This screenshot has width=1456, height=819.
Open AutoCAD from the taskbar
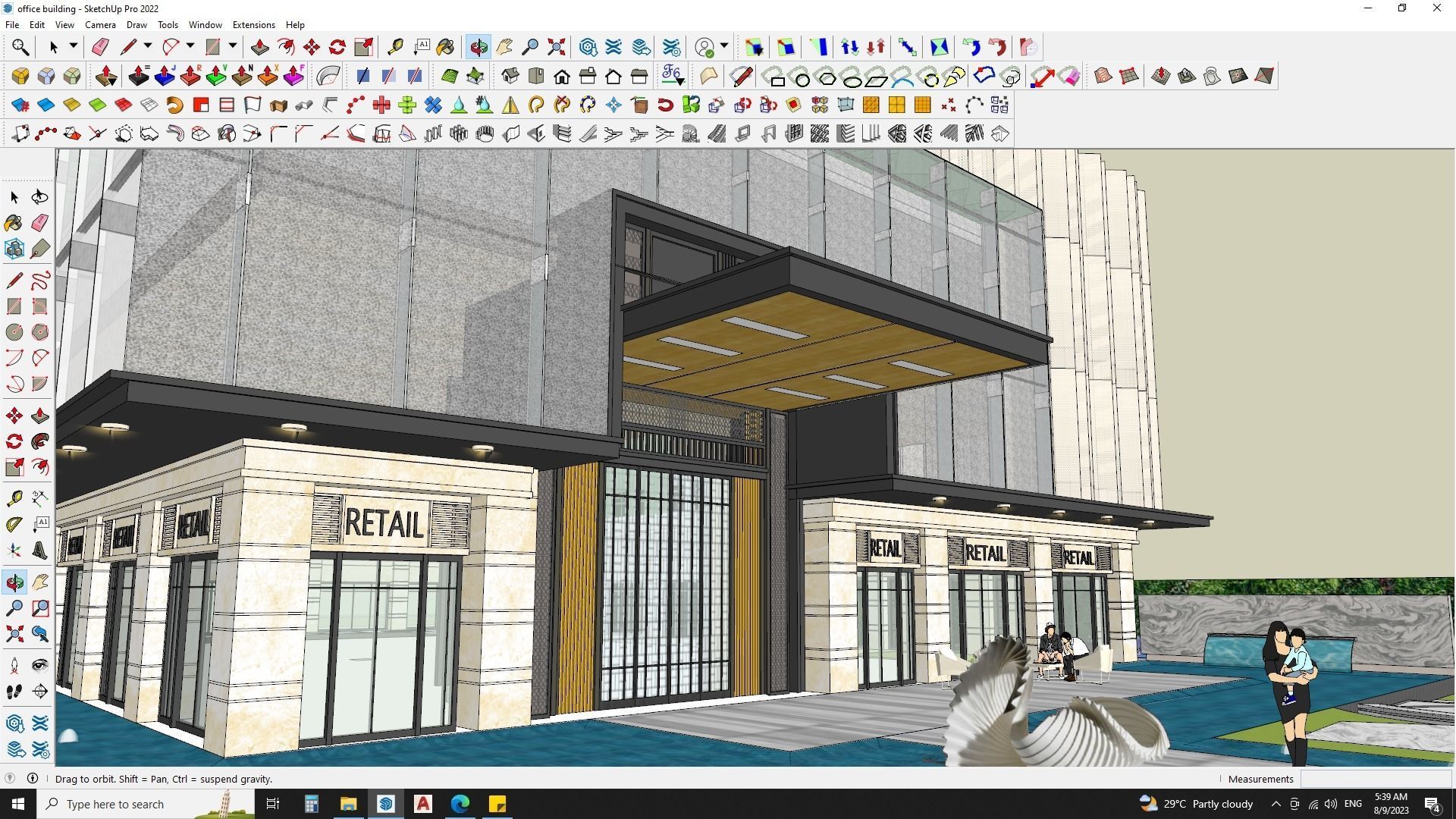[x=422, y=804]
